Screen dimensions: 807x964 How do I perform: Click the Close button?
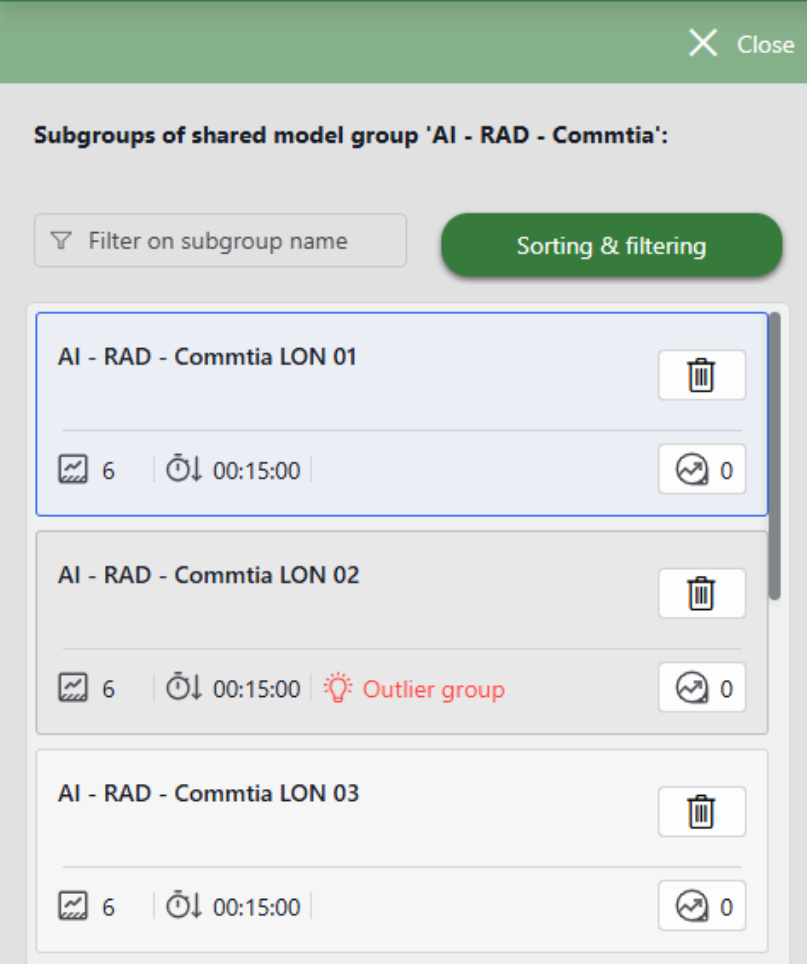(765, 44)
